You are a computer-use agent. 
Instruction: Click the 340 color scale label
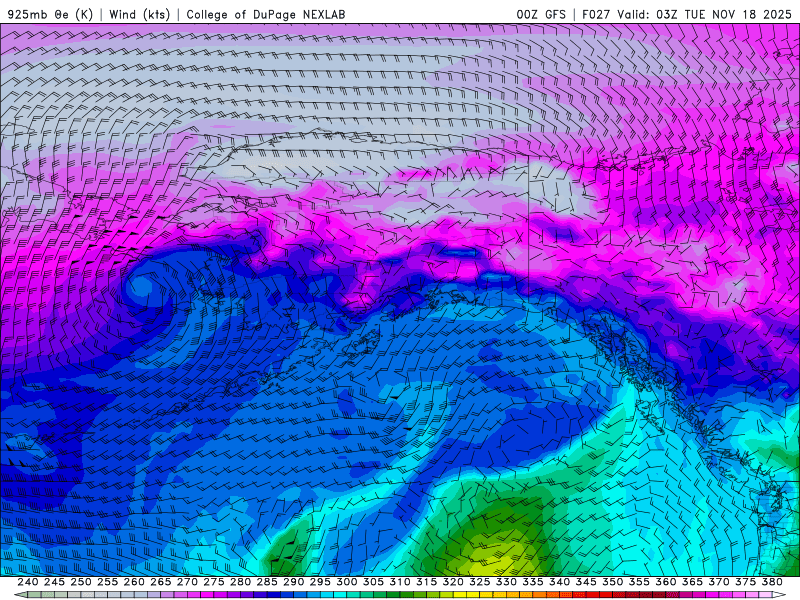coord(559,582)
